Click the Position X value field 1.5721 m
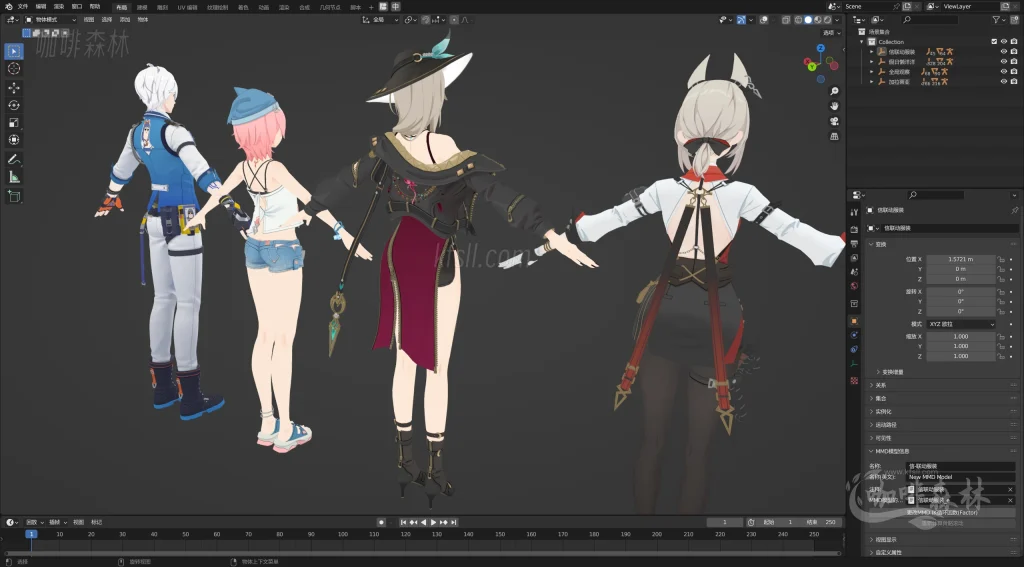1024x567 pixels. click(x=961, y=259)
